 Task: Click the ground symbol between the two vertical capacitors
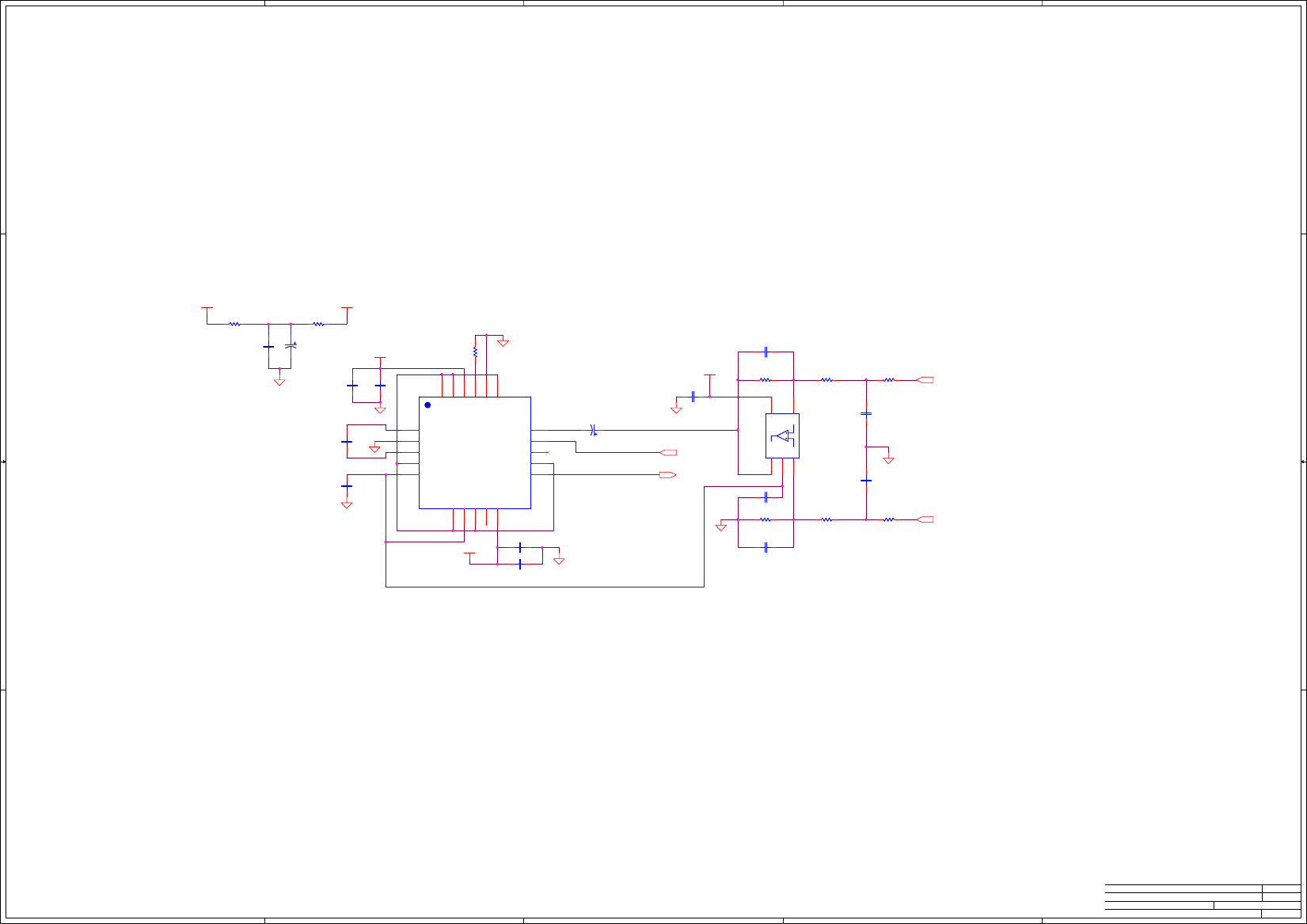tap(888, 459)
